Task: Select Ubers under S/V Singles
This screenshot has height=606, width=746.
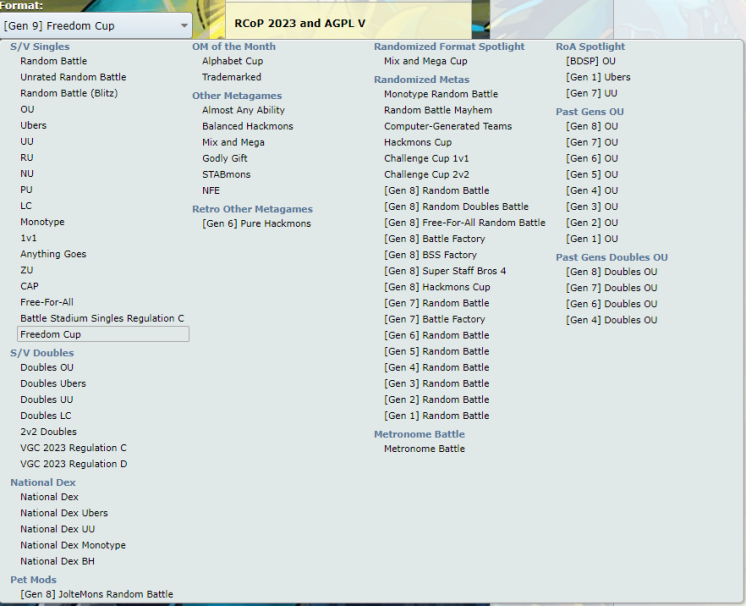Action: click(x=33, y=126)
